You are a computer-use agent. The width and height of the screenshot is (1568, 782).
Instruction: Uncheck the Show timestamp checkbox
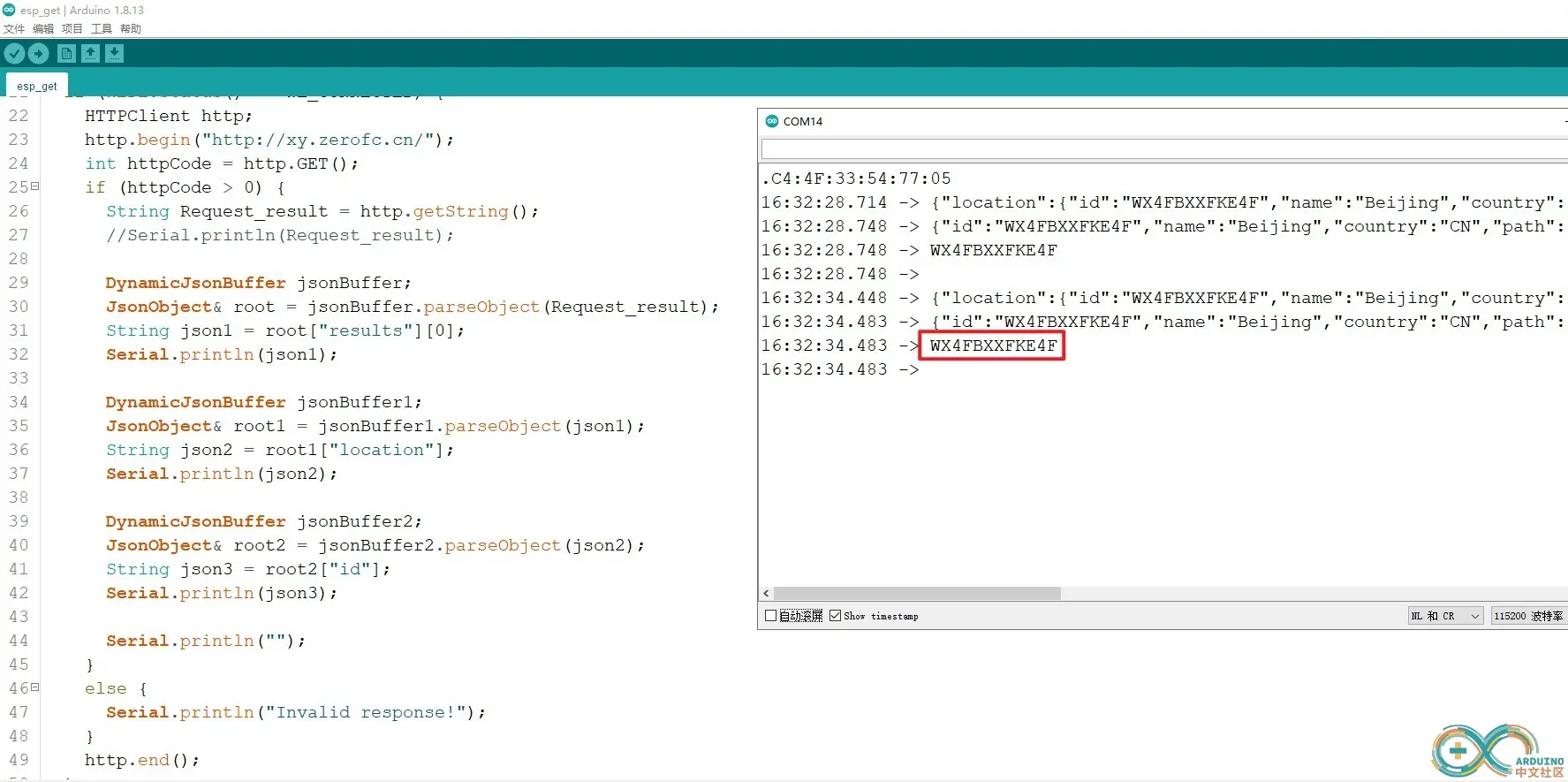835,616
